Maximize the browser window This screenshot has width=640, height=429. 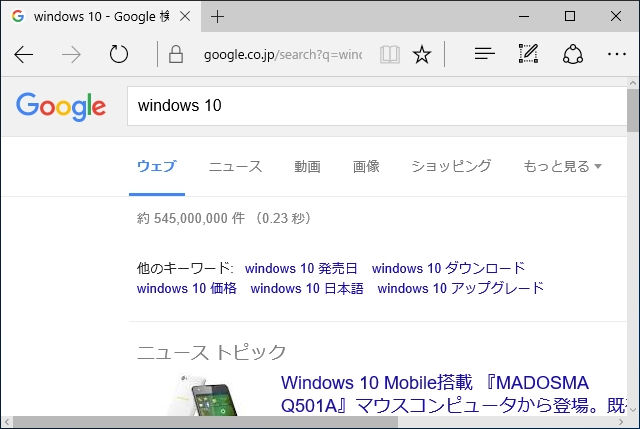click(570, 16)
